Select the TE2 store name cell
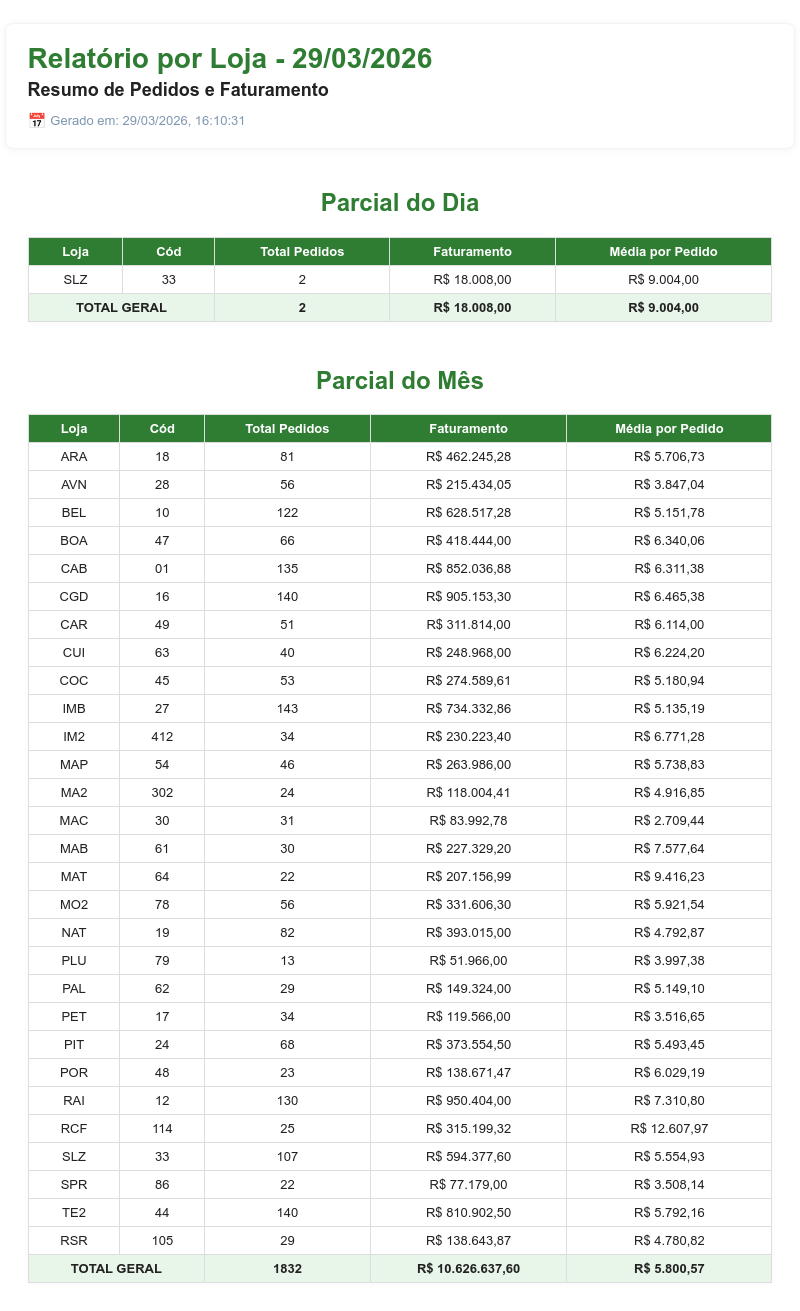Viewport: 800px width, 1311px height. [74, 1213]
